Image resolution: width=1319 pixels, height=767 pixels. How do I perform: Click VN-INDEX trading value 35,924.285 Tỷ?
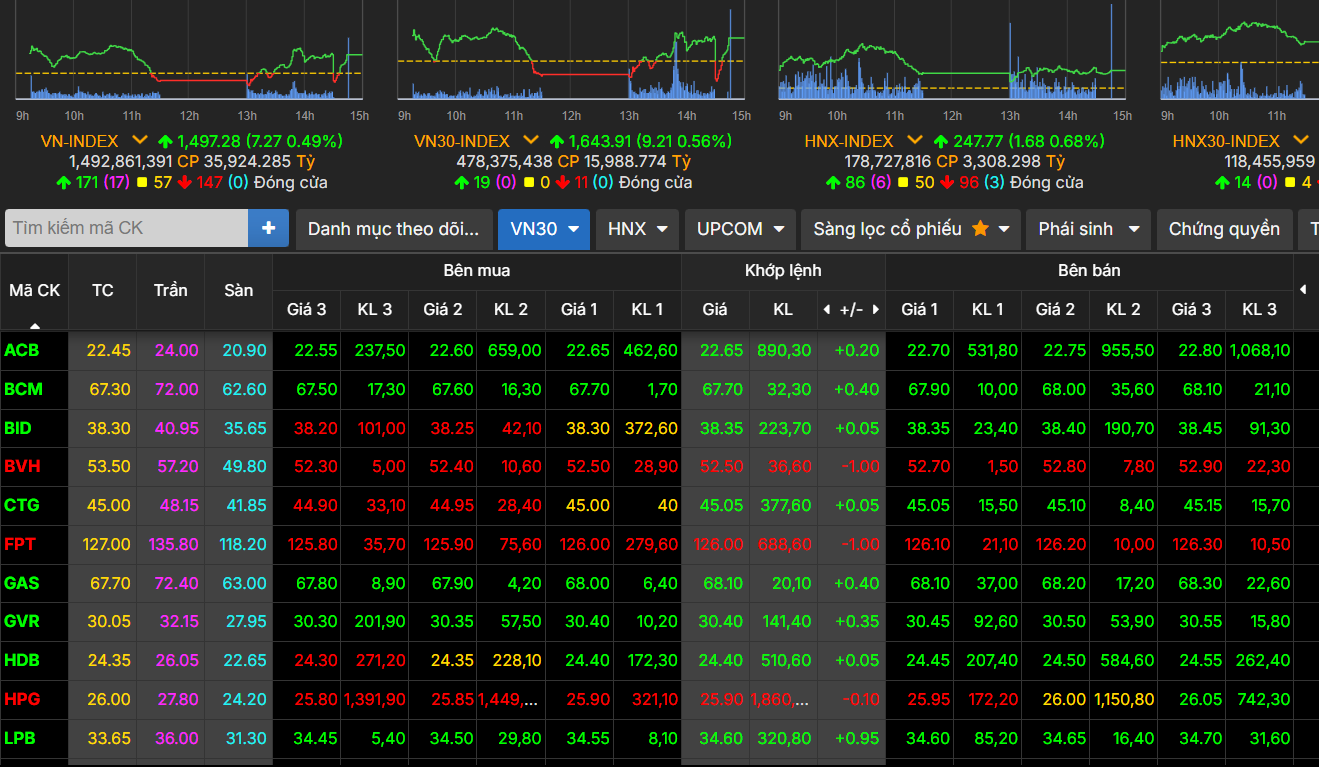pos(260,161)
